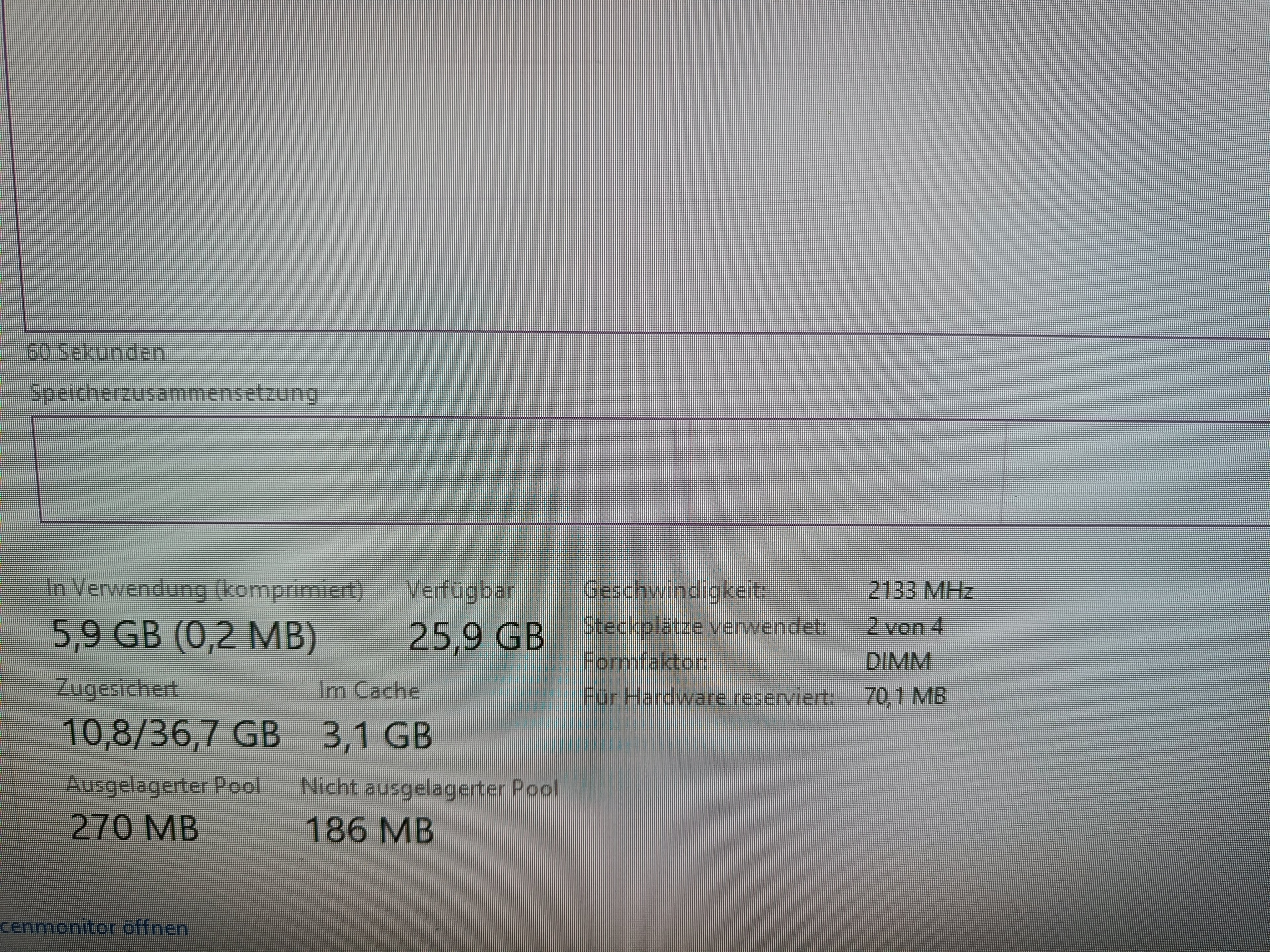Viewport: 1270px width, 952px height.
Task: Select the 'DIMM' form factor value
Action: tap(898, 662)
